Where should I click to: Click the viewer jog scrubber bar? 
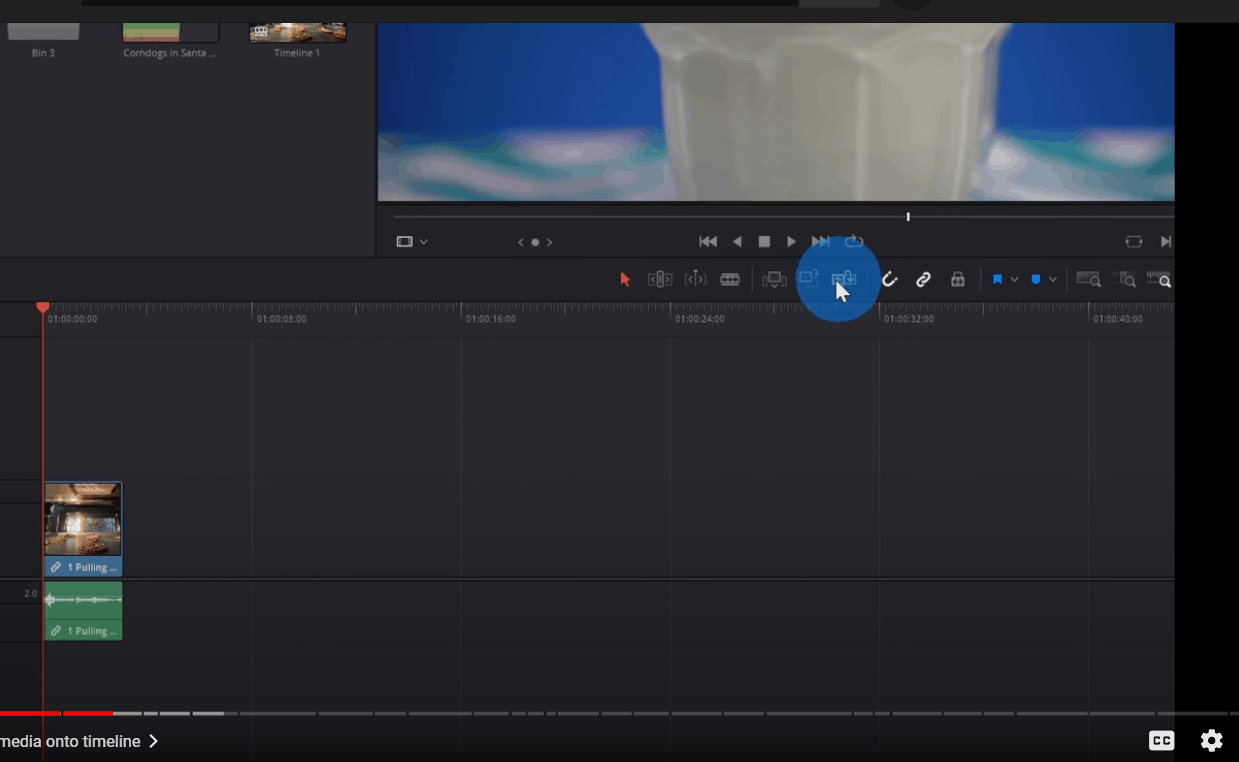pyautogui.click(x=784, y=217)
